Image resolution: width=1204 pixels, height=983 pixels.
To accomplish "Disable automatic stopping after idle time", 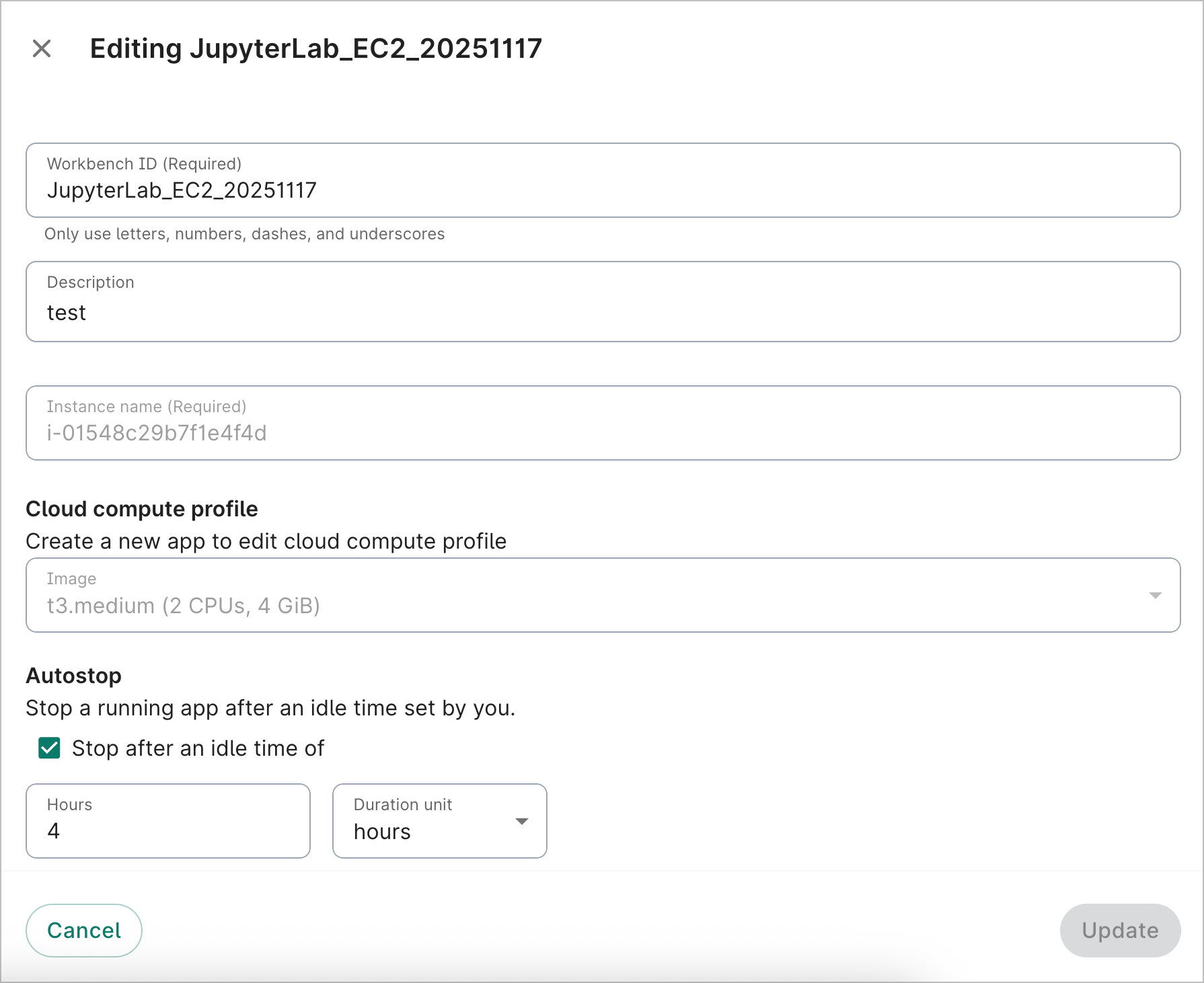I will [48, 748].
